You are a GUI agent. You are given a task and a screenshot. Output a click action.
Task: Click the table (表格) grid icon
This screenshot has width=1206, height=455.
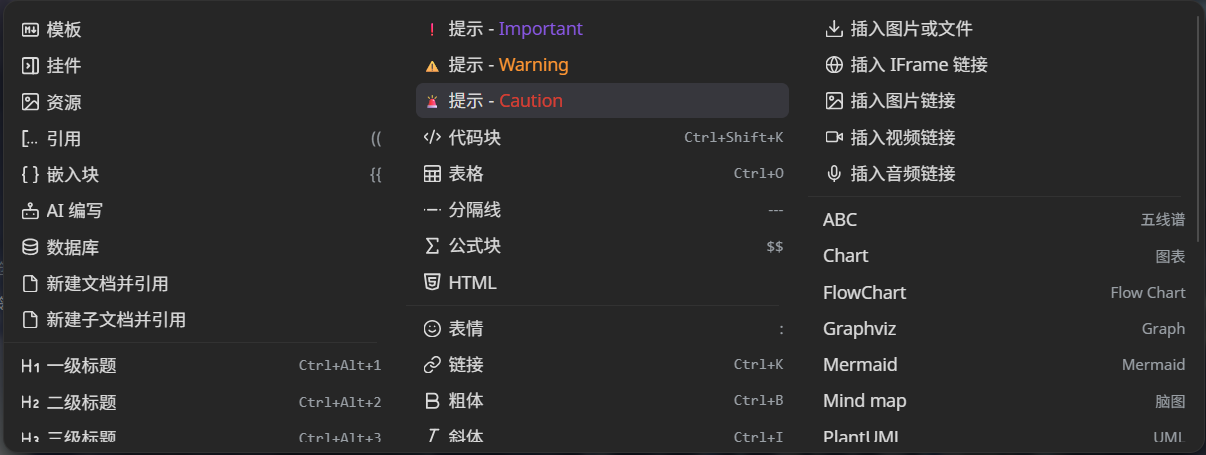pyautogui.click(x=432, y=174)
